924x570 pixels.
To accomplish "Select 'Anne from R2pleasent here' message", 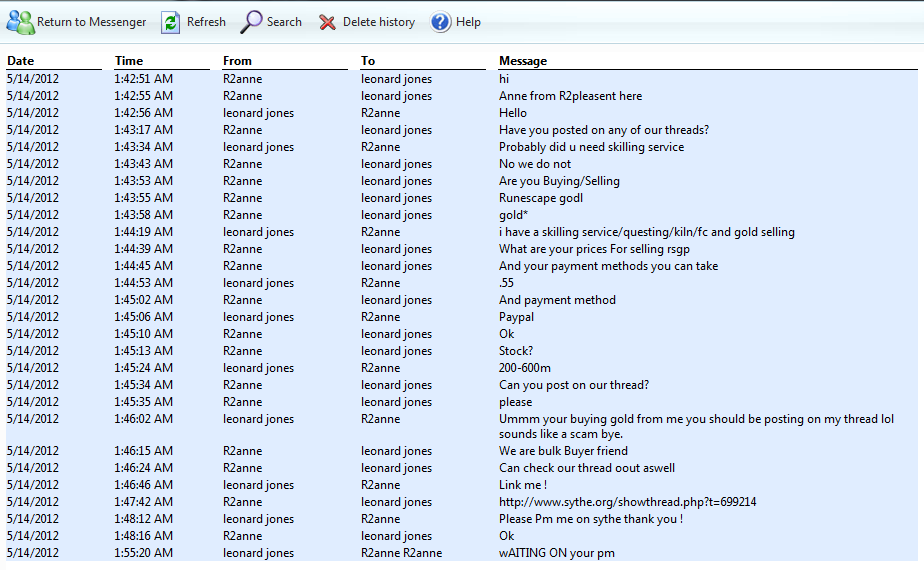I will pos(570,95).
